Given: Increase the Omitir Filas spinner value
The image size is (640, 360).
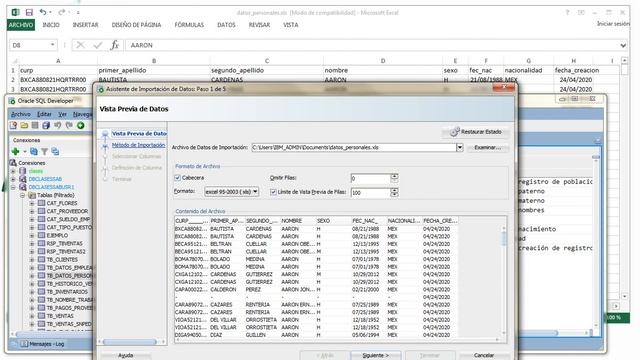Looking at the screenshot, I should tap(394, 176).
